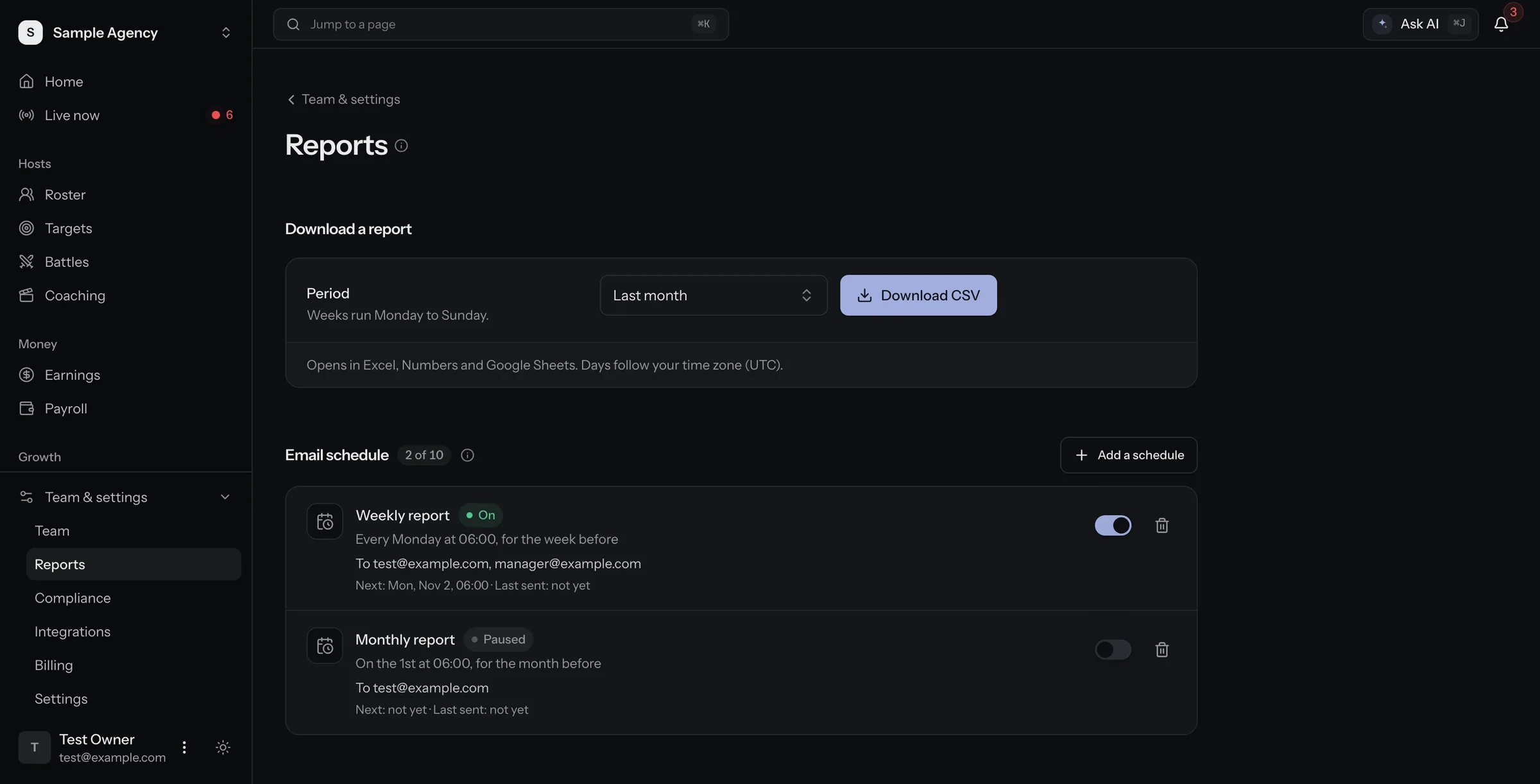Select Settings in the sidebar
The height and width of the screenshot is (784, 1540).
133,699
